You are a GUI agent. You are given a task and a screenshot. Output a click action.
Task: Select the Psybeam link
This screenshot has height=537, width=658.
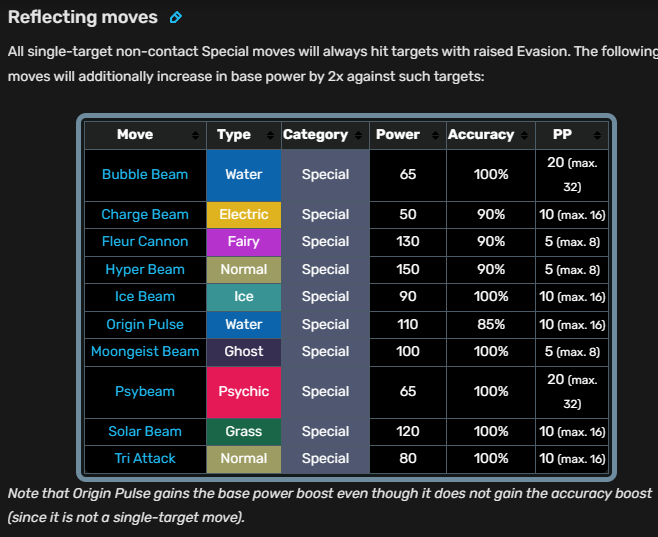click(145, 391)
